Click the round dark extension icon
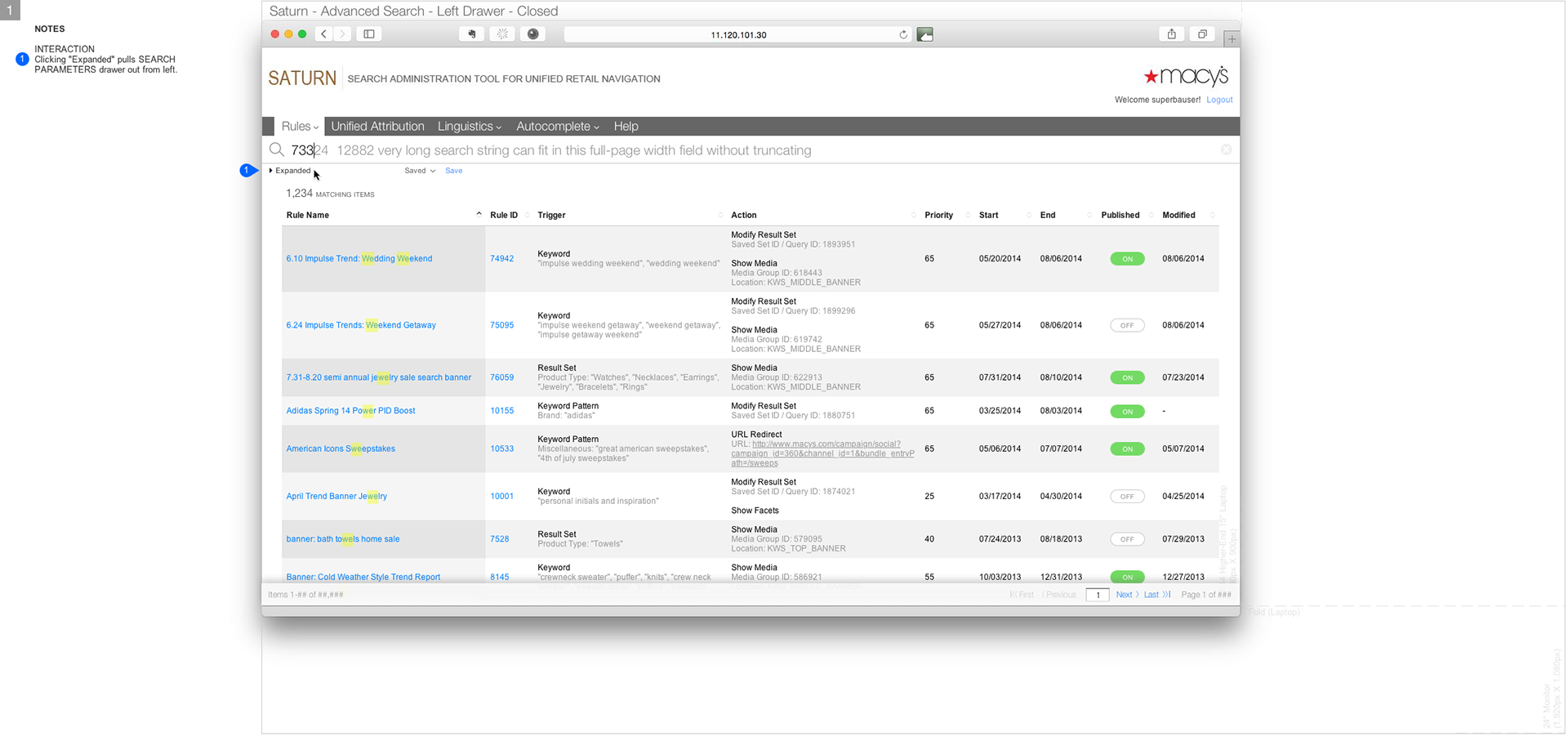 tap(532, 34)
